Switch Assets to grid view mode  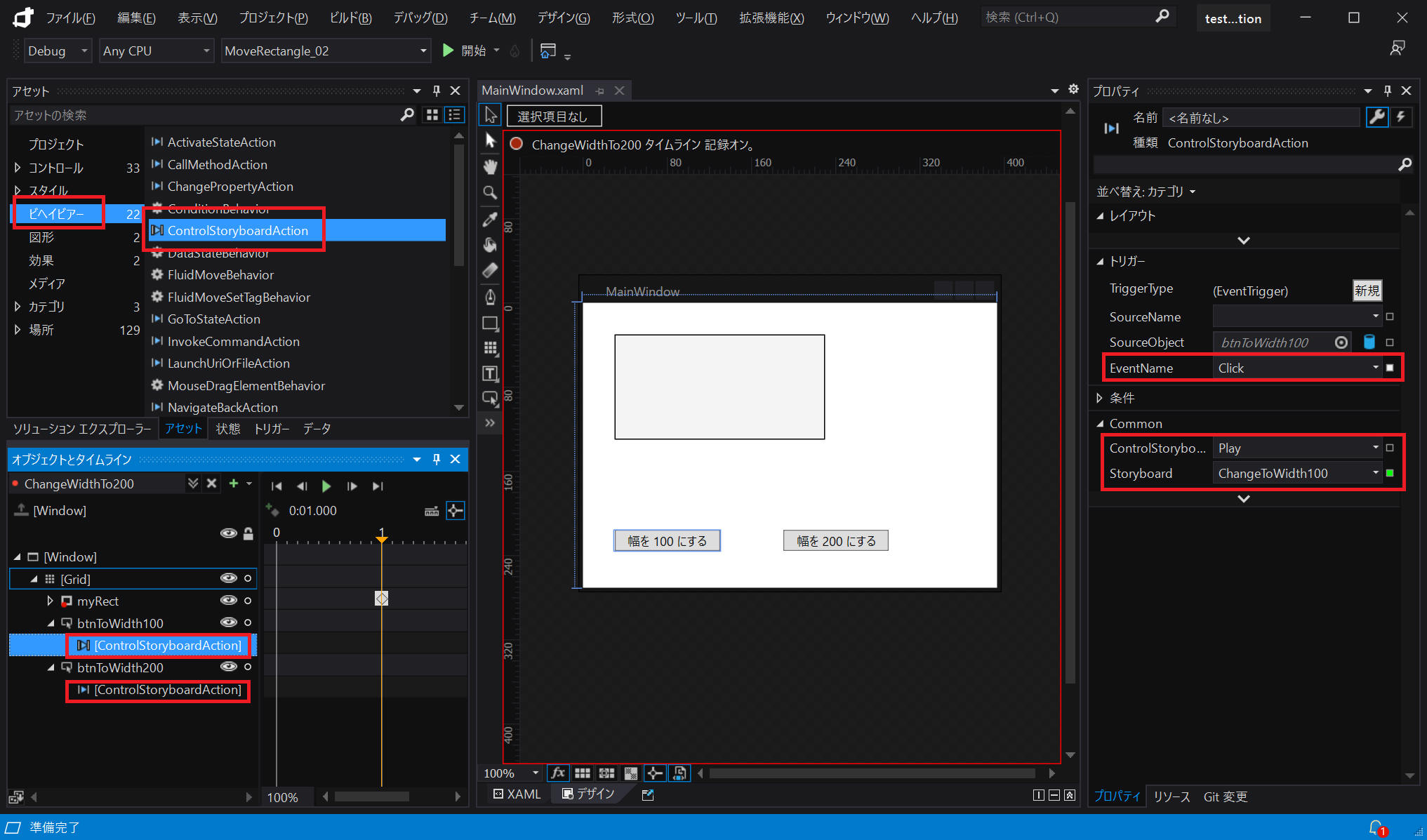coord(432,115)
